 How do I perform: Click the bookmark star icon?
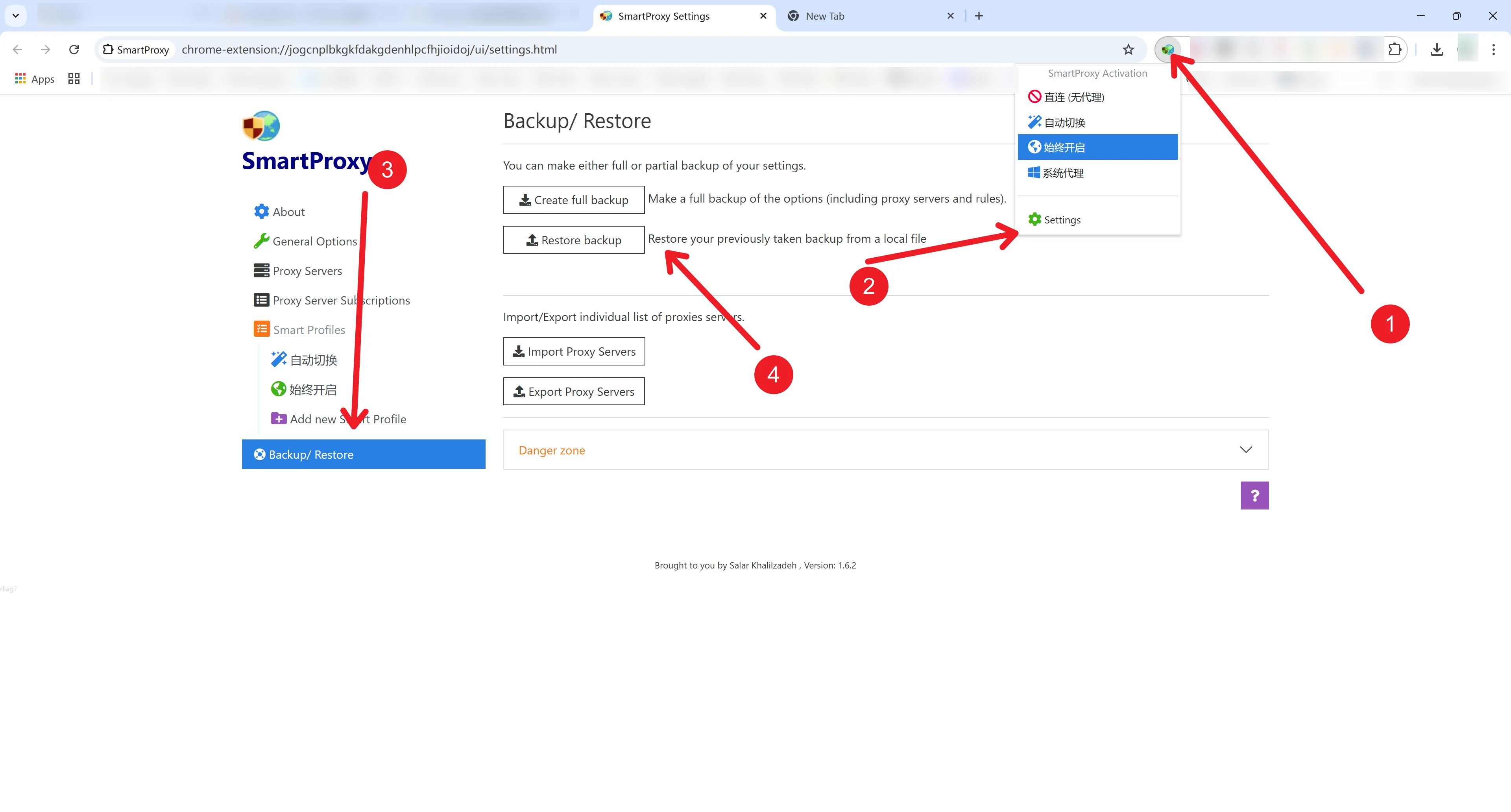(1128, 49)
